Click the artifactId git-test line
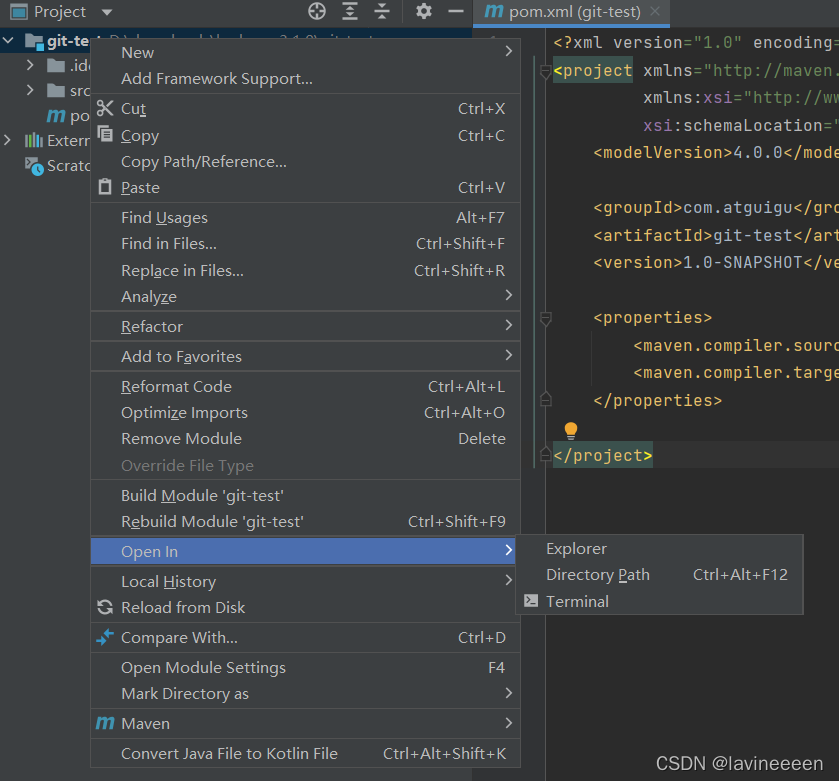 click(716, 235)
